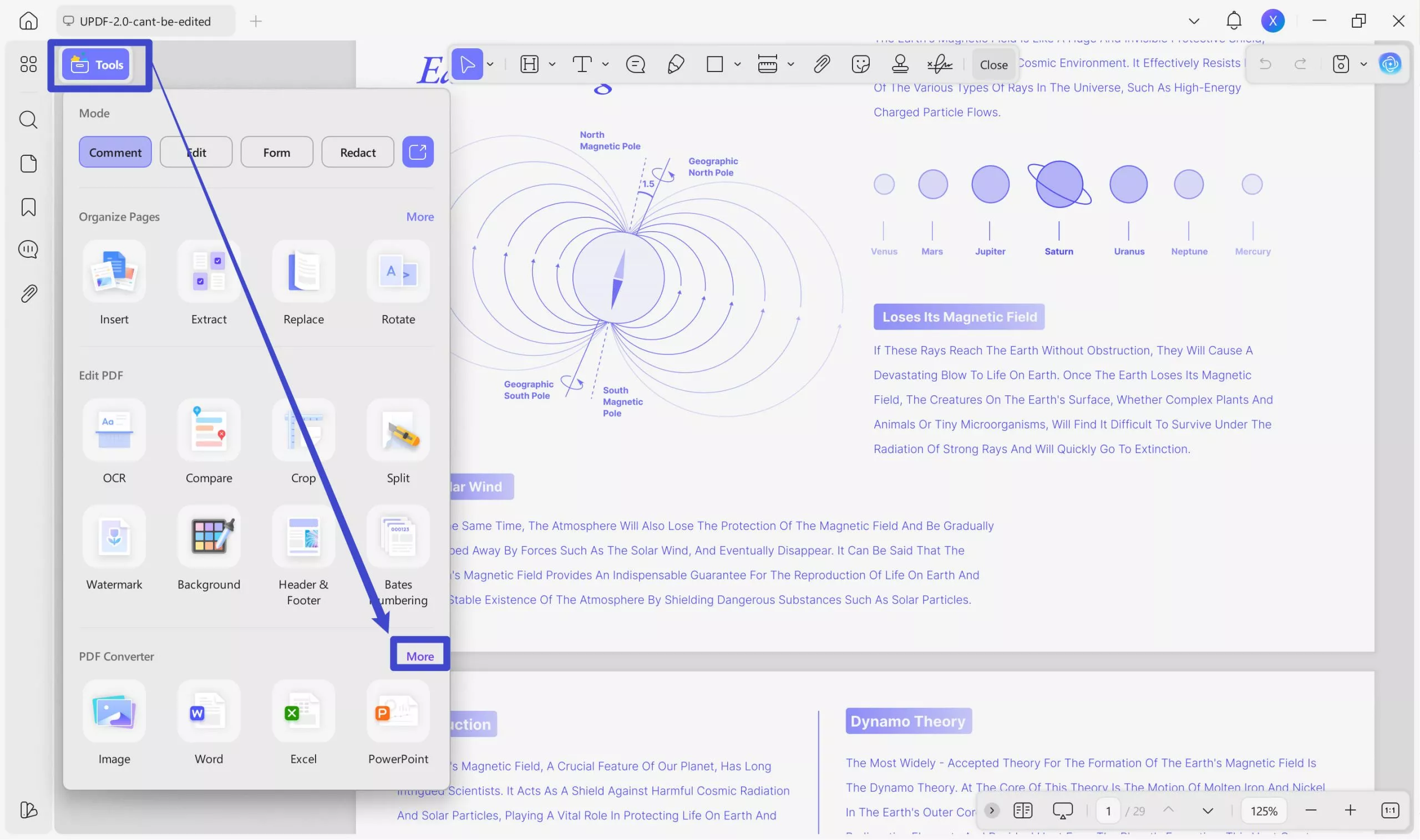Click the bottom-left sidebar layers icon
Viewport: 1420px width, 840px height.
[28, 810]
